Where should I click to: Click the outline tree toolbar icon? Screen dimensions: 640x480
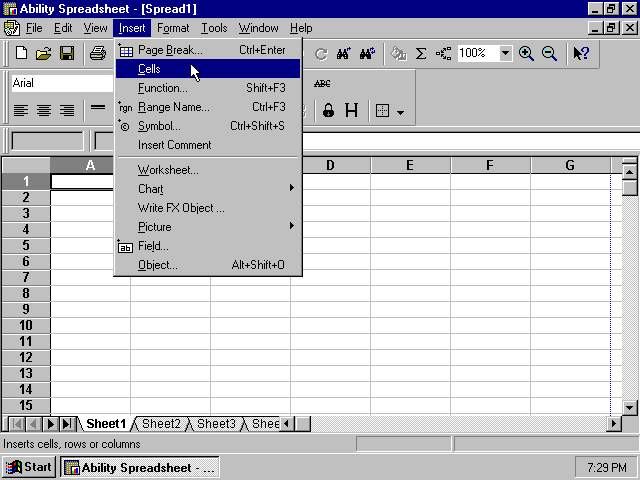point(444,53)
